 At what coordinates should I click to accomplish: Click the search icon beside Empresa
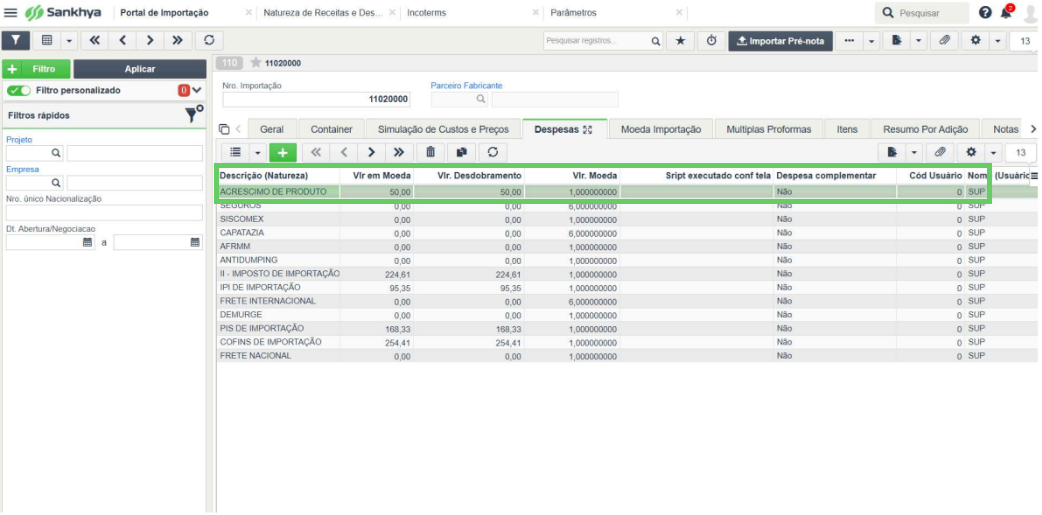point(56,183)
